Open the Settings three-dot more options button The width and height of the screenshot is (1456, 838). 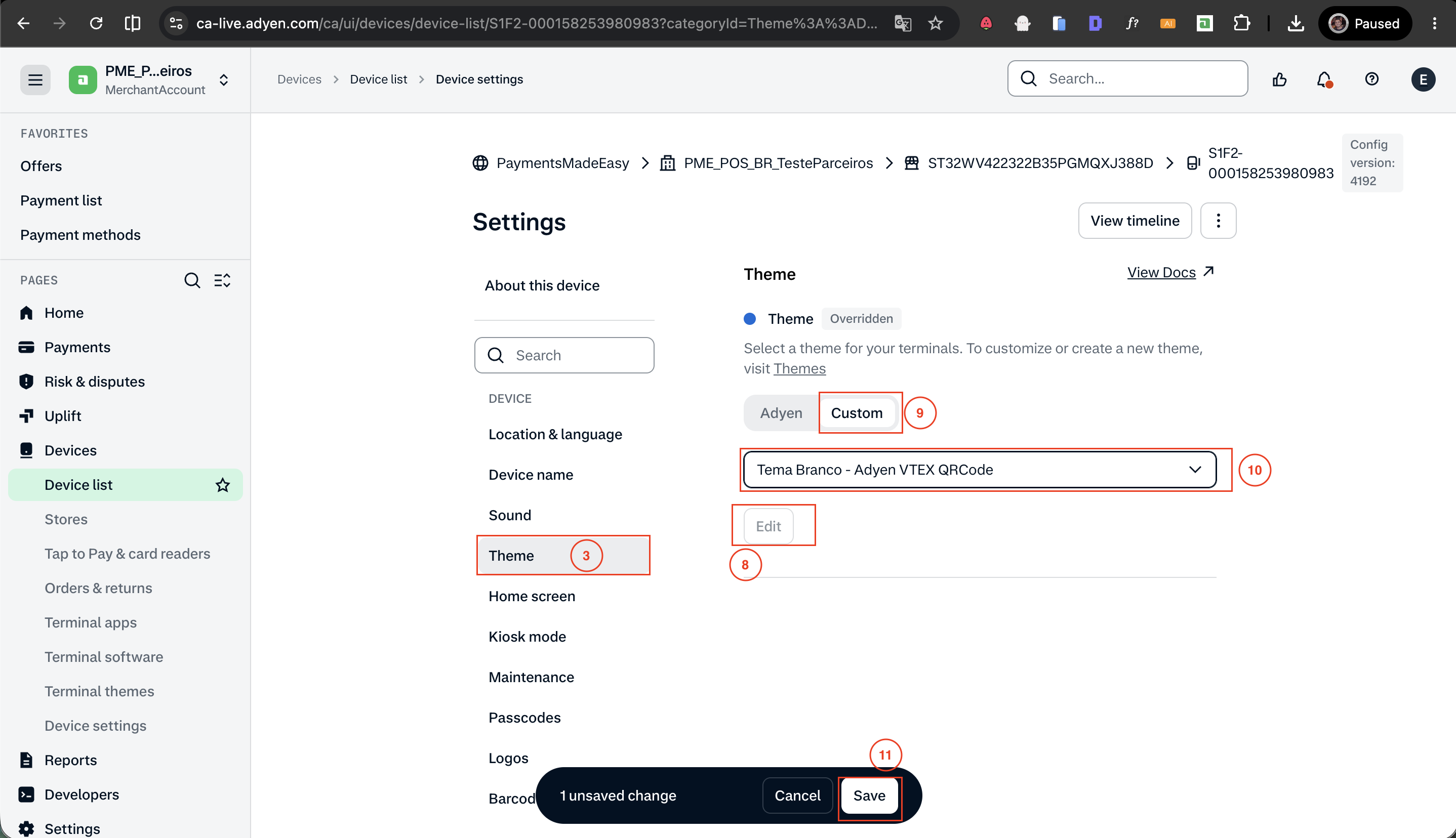pos(1218,221)
